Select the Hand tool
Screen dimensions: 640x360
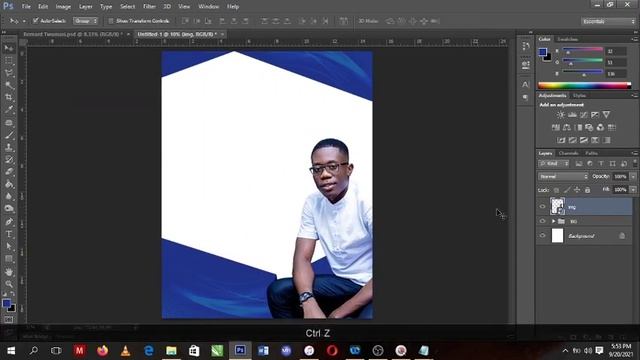[9, 272]
